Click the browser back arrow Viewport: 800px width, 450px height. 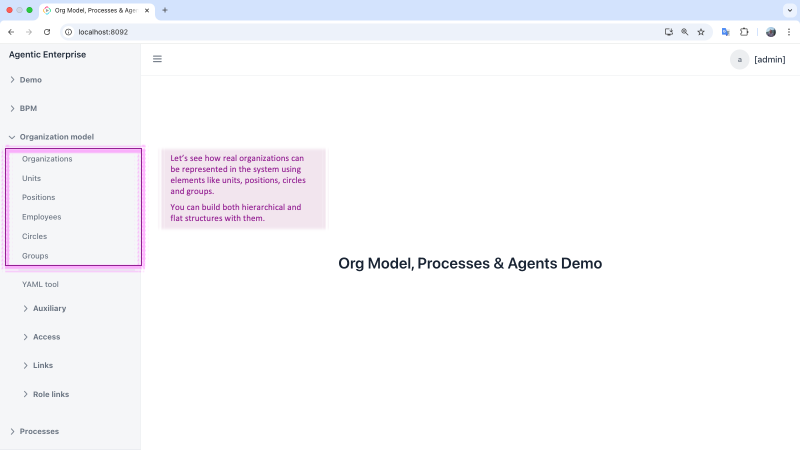(x=11, y=32)
